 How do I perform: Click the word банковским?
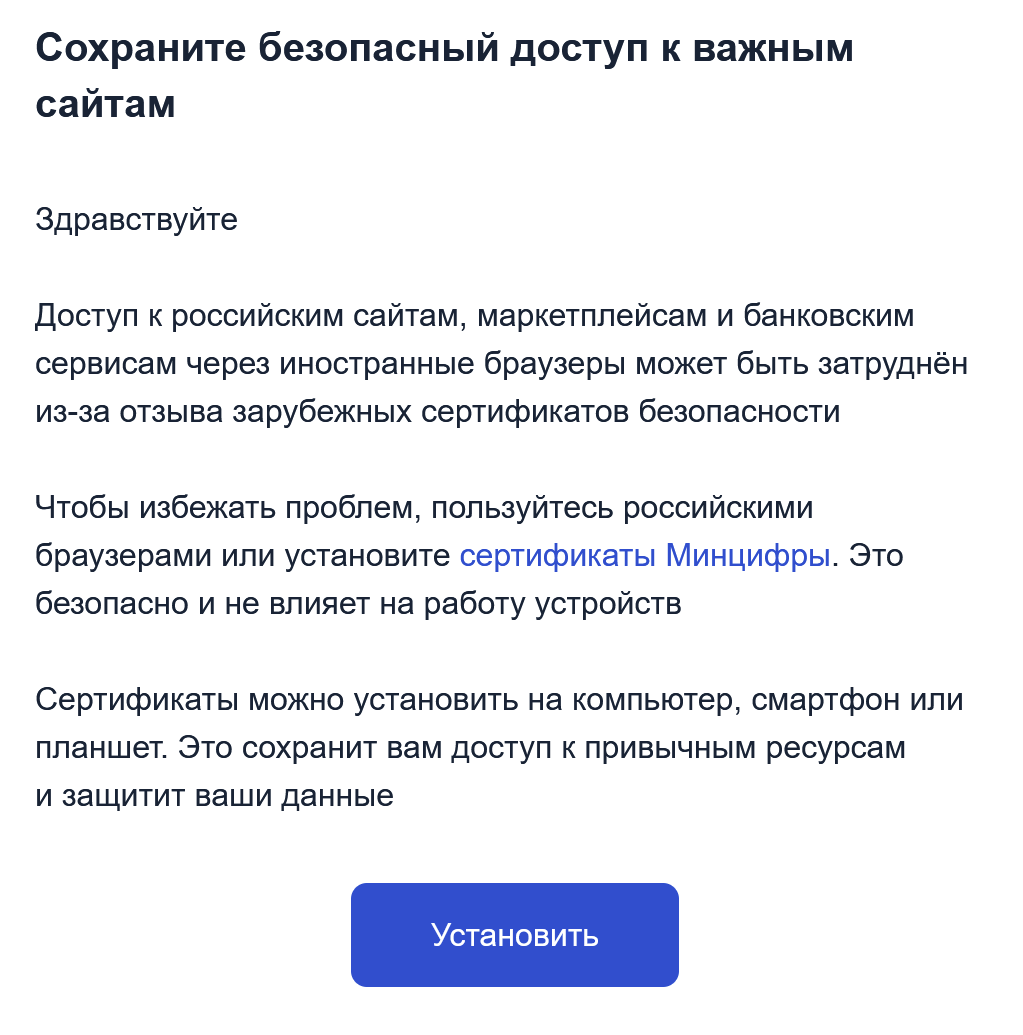[828, 316]
